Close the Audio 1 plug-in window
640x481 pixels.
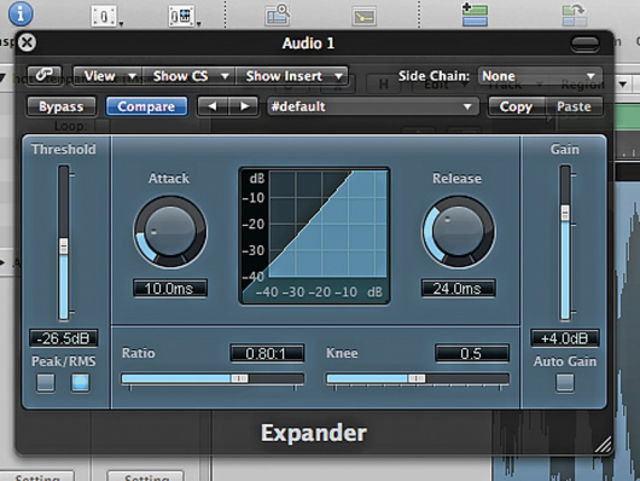pyautogui.click(x=27, y=42)
